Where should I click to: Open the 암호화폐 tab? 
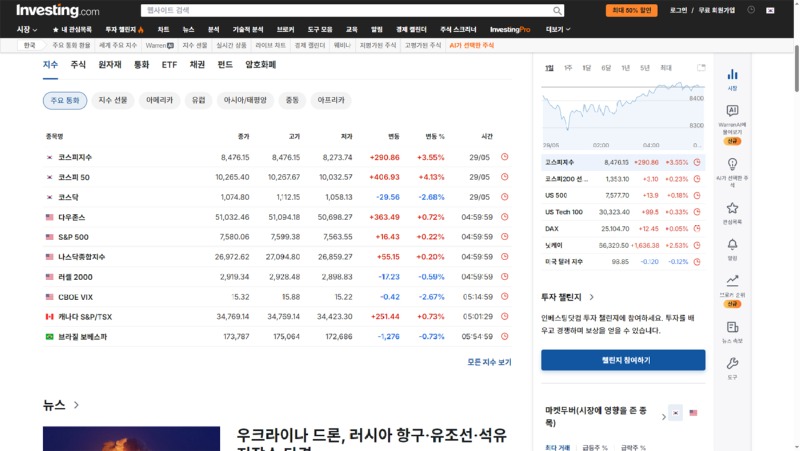click(261, 65)
